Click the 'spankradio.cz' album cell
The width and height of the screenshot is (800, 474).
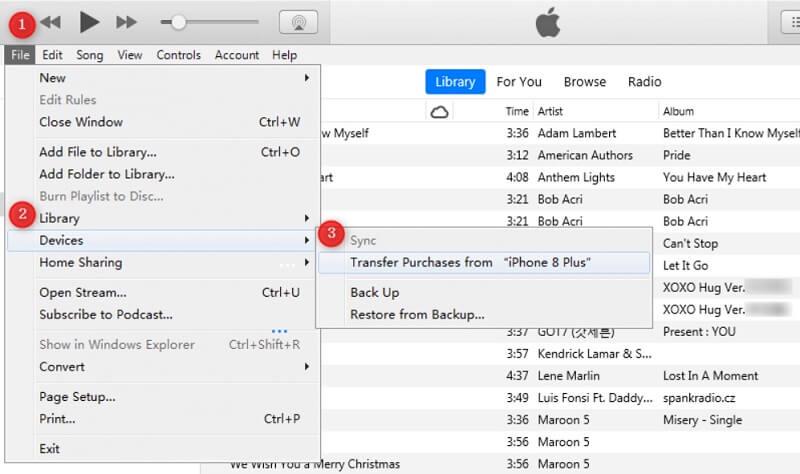pyautogui.click(x=699, y=398)
